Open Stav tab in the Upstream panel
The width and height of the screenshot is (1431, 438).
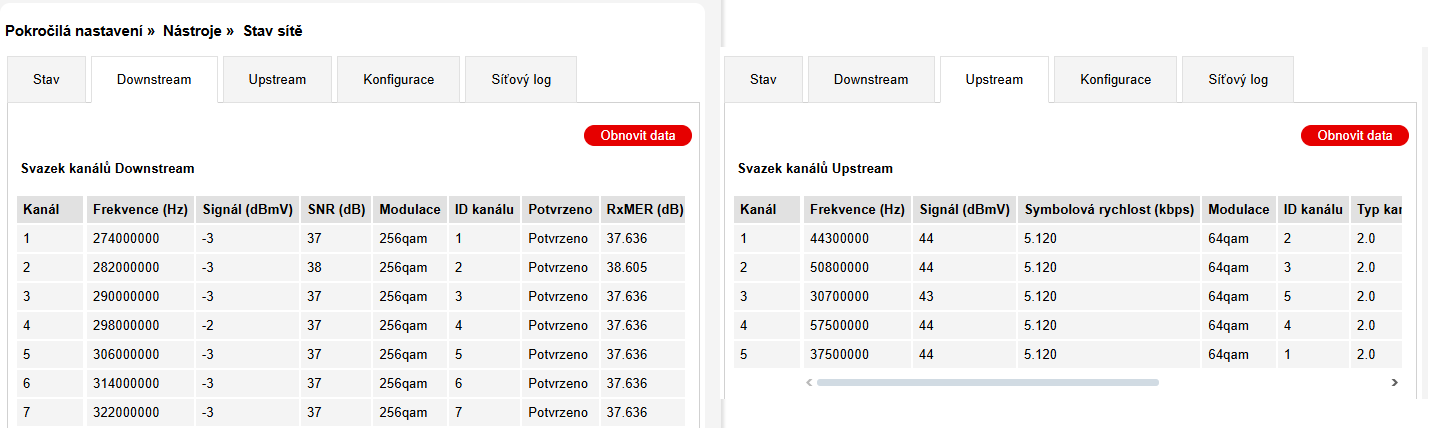click(763, 80)
